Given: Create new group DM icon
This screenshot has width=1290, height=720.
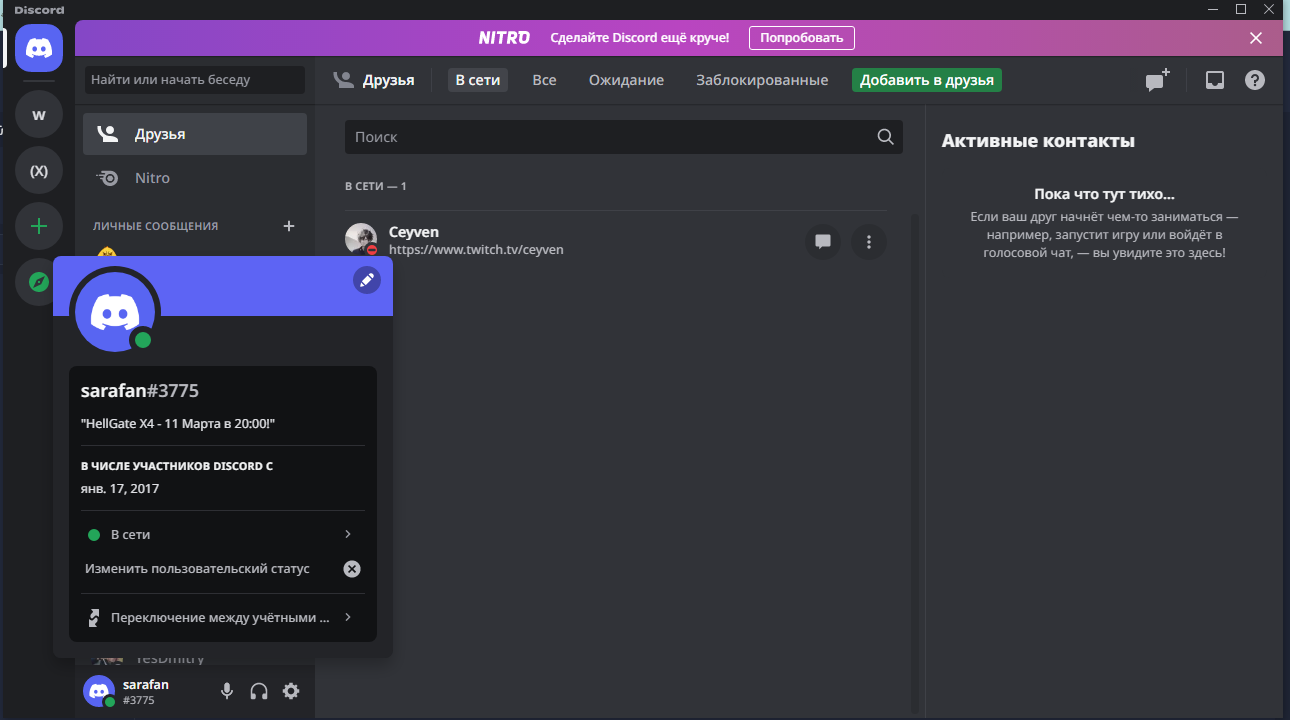Looking at the screenshot, I should 1158,80.
